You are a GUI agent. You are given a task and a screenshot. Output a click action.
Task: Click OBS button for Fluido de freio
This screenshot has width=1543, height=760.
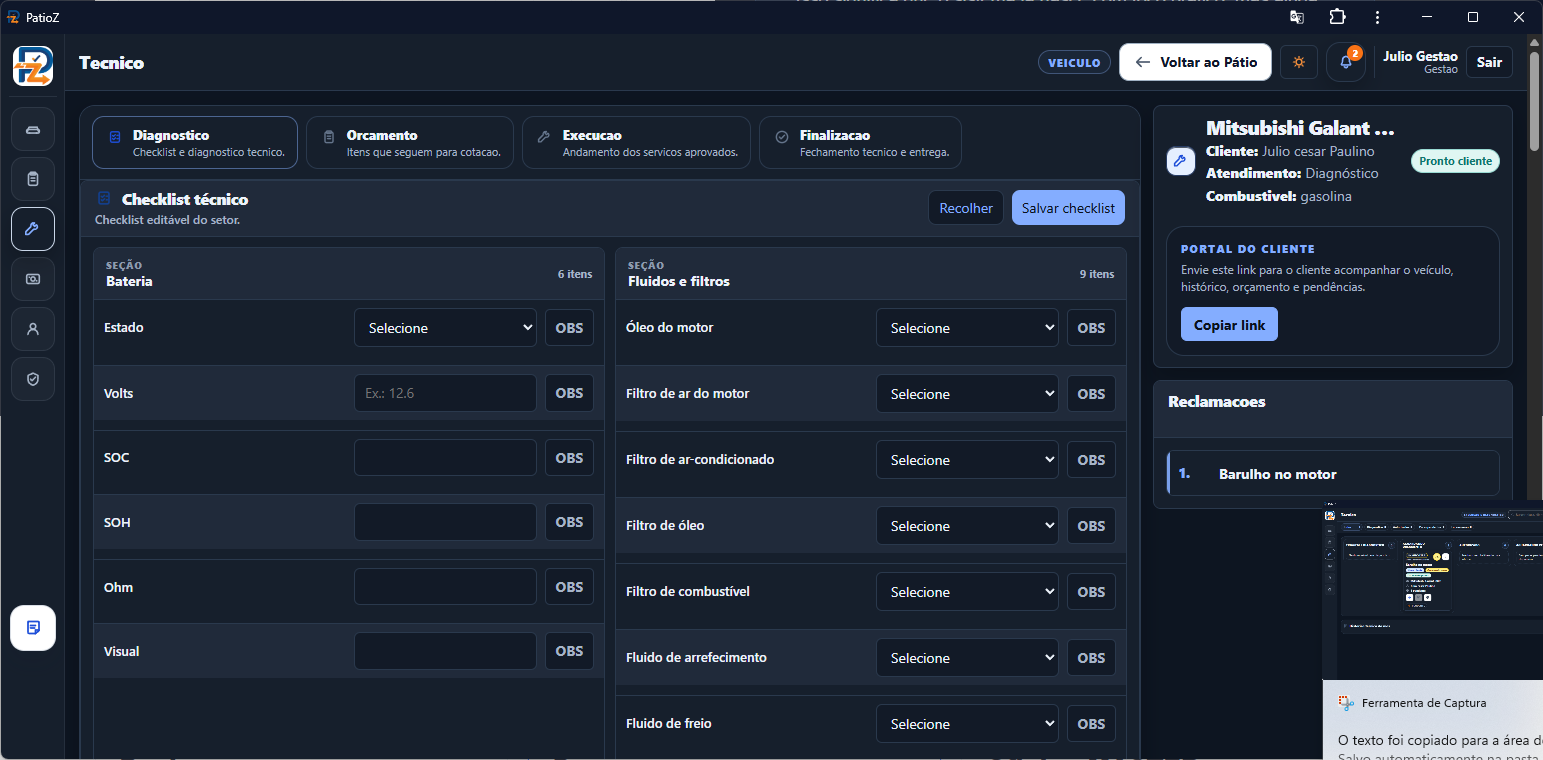[x=1091, y=724]
